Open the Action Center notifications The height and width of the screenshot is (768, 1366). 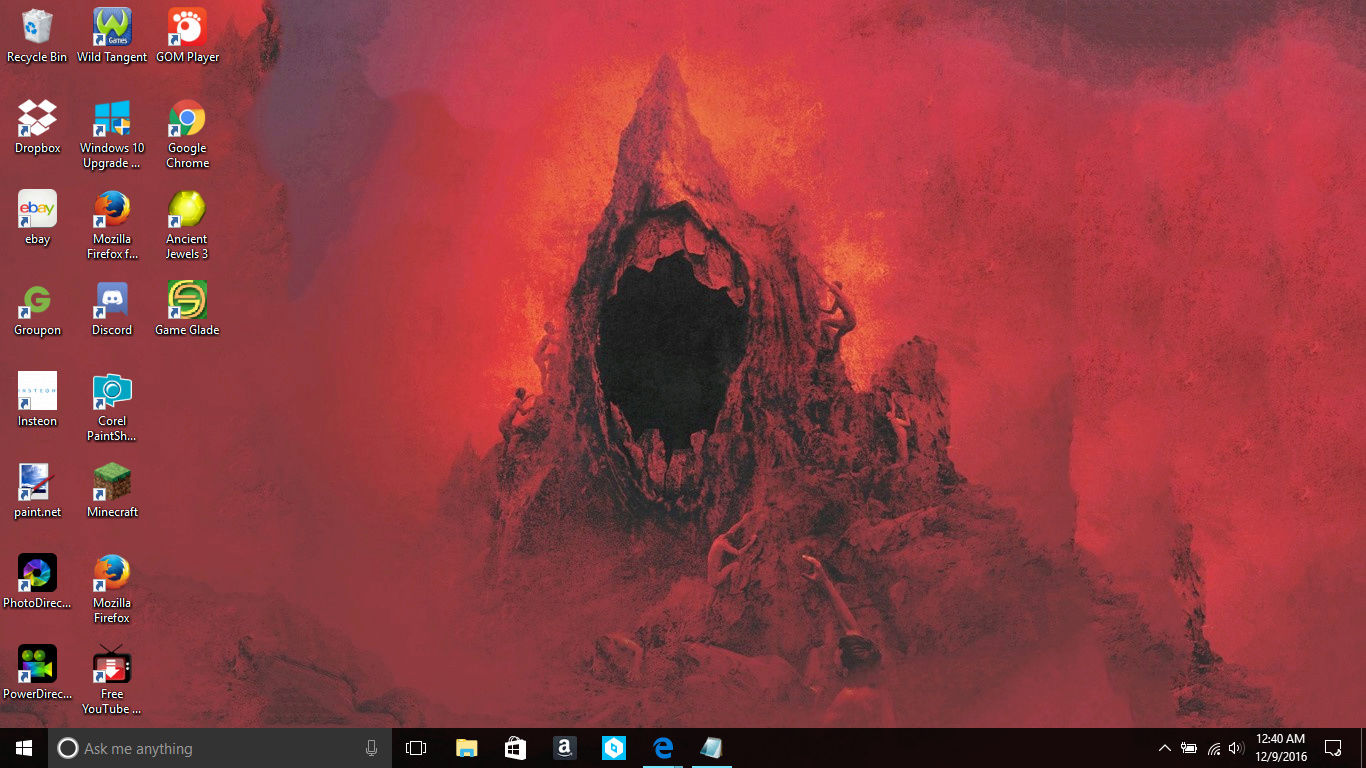(1333, 748)
